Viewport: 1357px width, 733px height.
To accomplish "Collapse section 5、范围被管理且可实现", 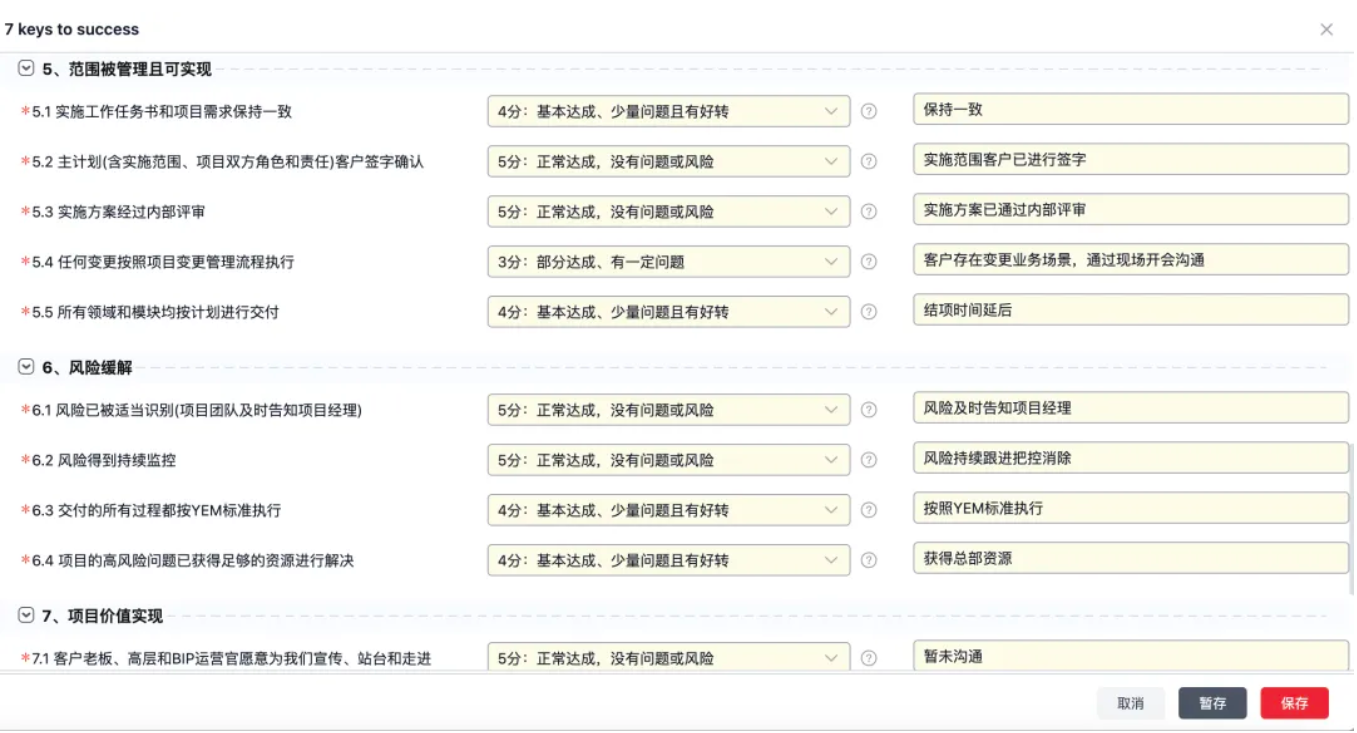I will click(26, 69).
